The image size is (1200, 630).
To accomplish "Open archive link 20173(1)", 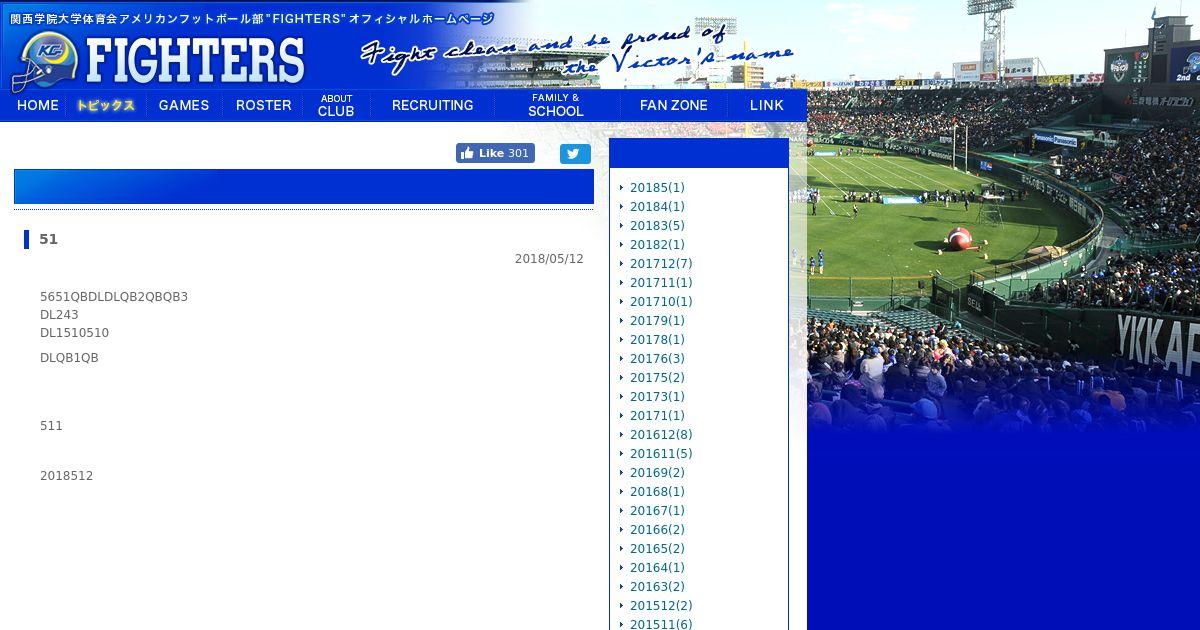I will point(657,397).
